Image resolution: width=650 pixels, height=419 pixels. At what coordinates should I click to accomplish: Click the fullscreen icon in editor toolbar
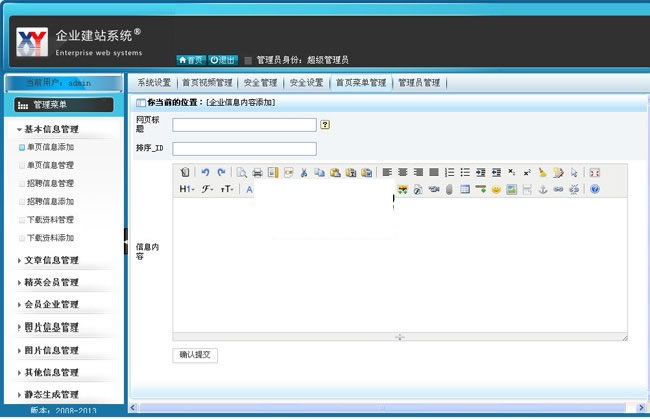coord(594,172)
